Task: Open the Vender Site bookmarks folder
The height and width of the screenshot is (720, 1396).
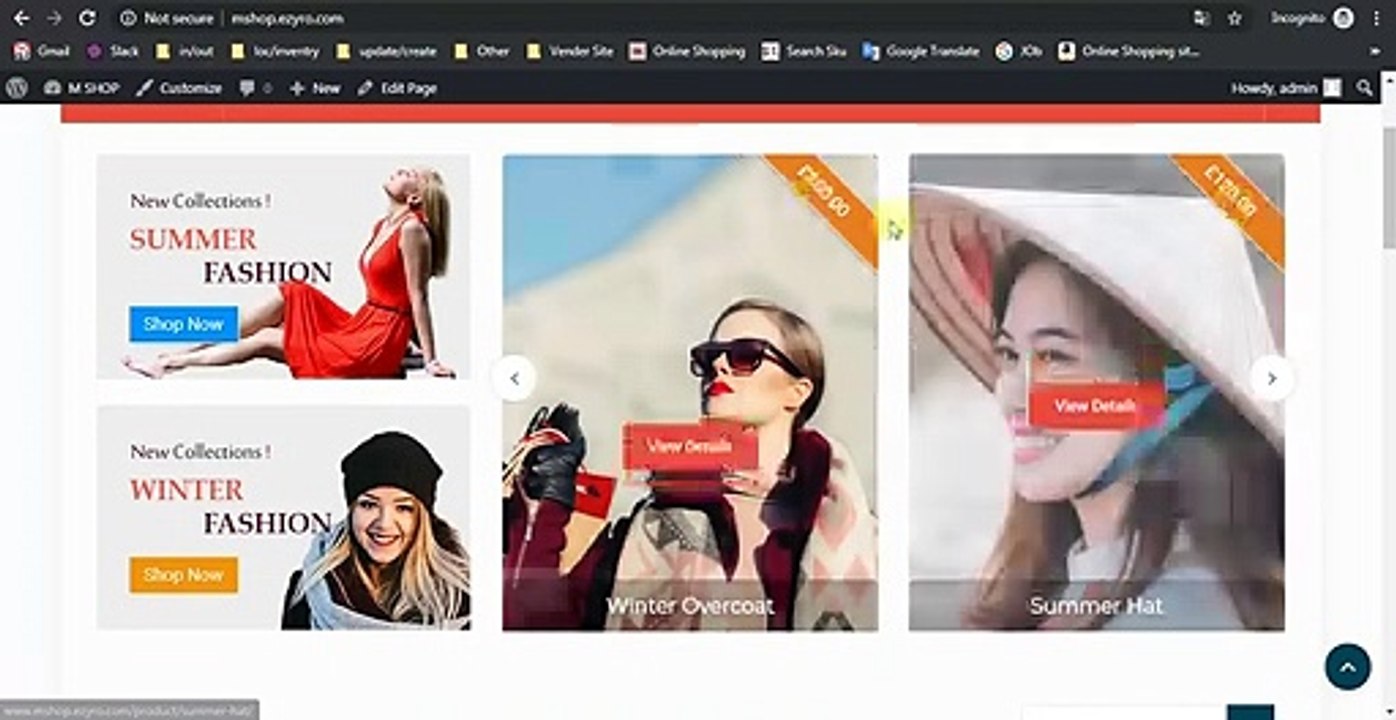Action: coord(569,51)
